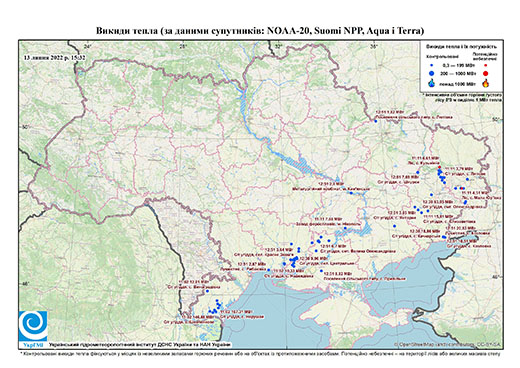Image resolution: width=520 pixels, height=368 pixels.
Task: Click the small red dot in legend
Action: tap(485, 65)
